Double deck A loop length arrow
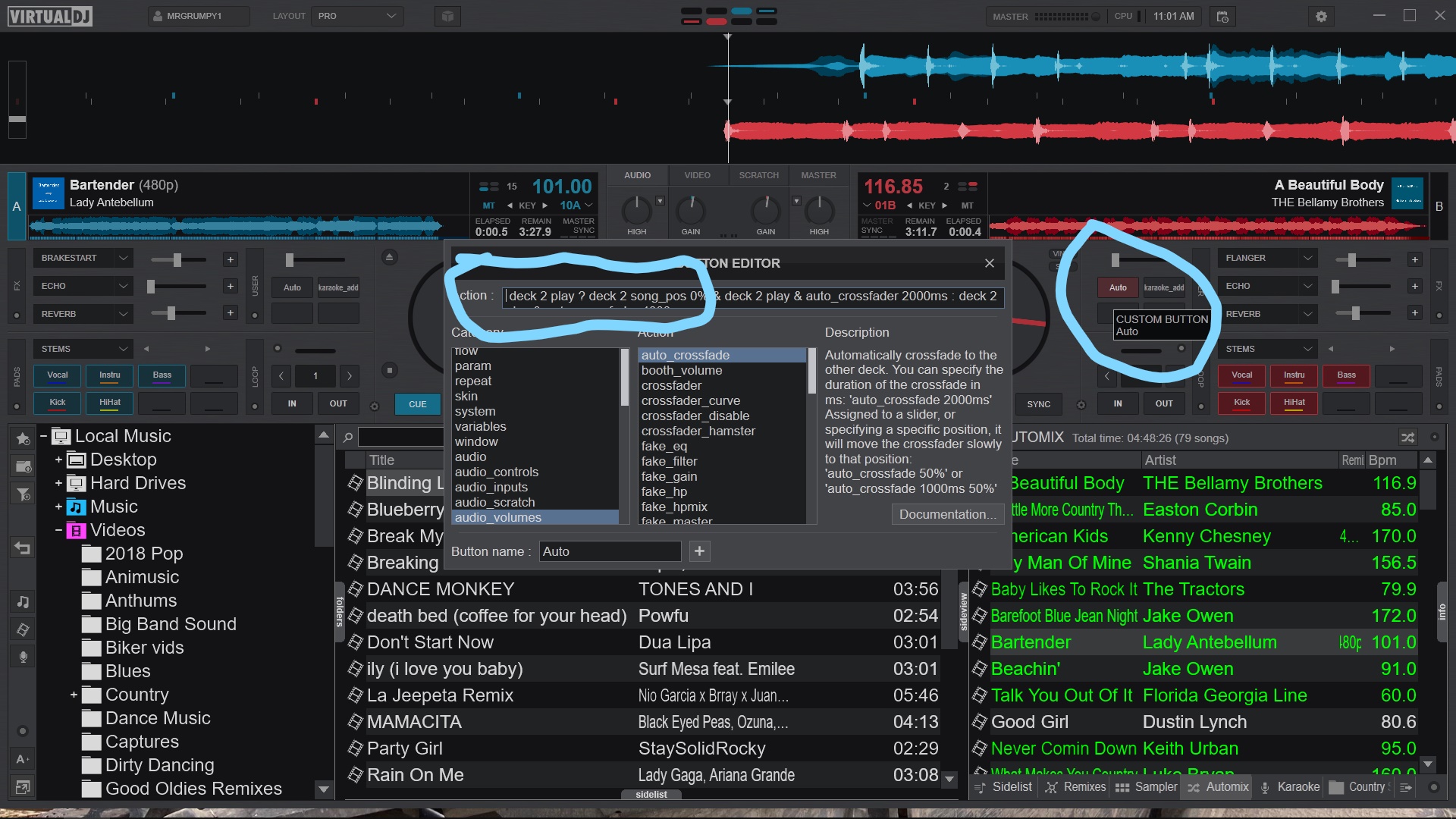Screen dimensions: 1456x819 [x=349, y=375]
